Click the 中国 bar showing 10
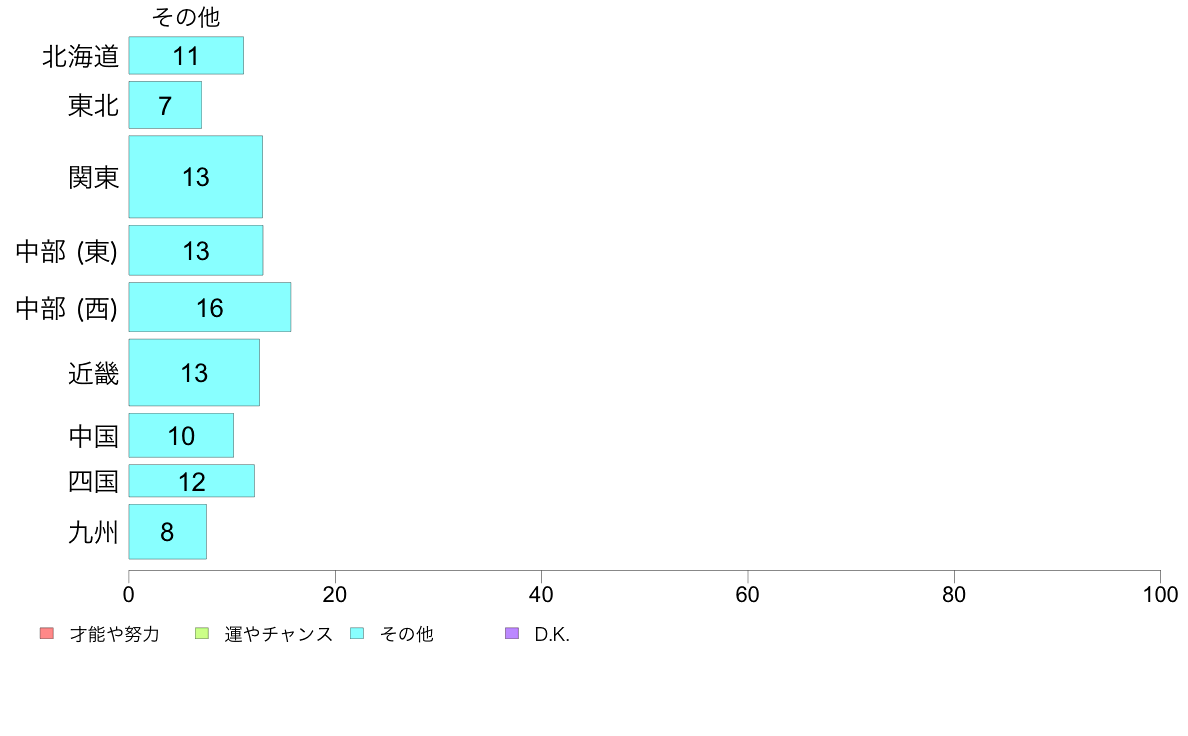Screen dimensions: 1188x736 tap(181, 435)
